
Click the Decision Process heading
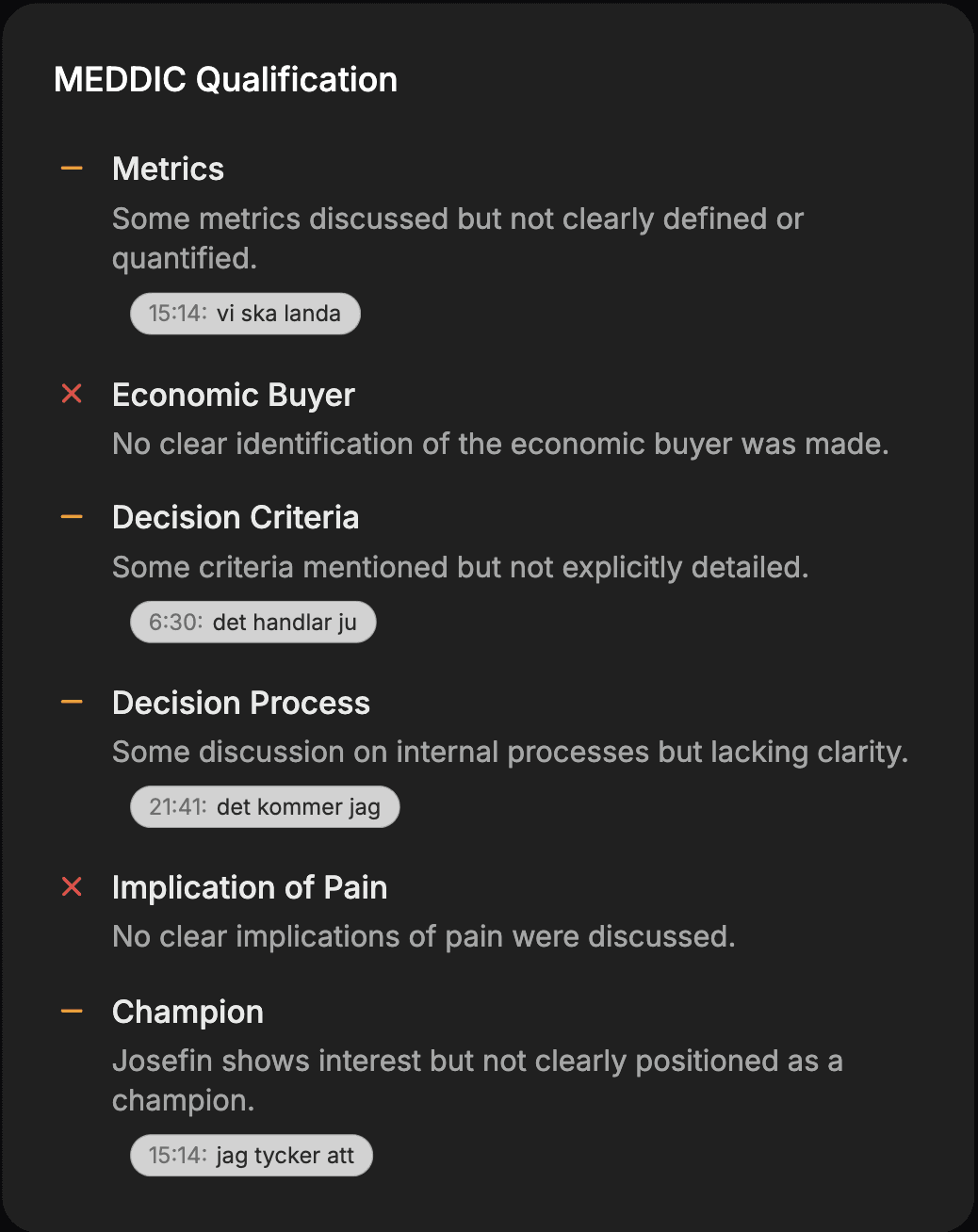click(x=241, y=703)
